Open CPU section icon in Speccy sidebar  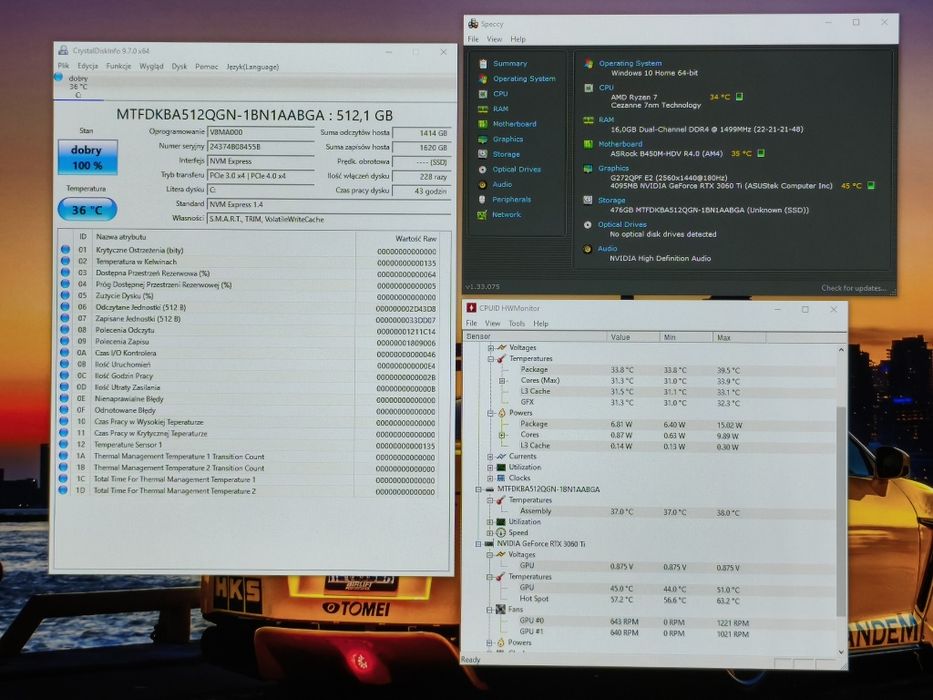[x=483, y=93]
